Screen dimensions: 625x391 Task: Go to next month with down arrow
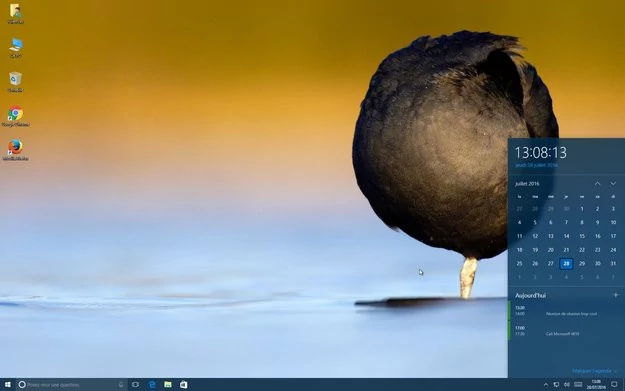613,183
